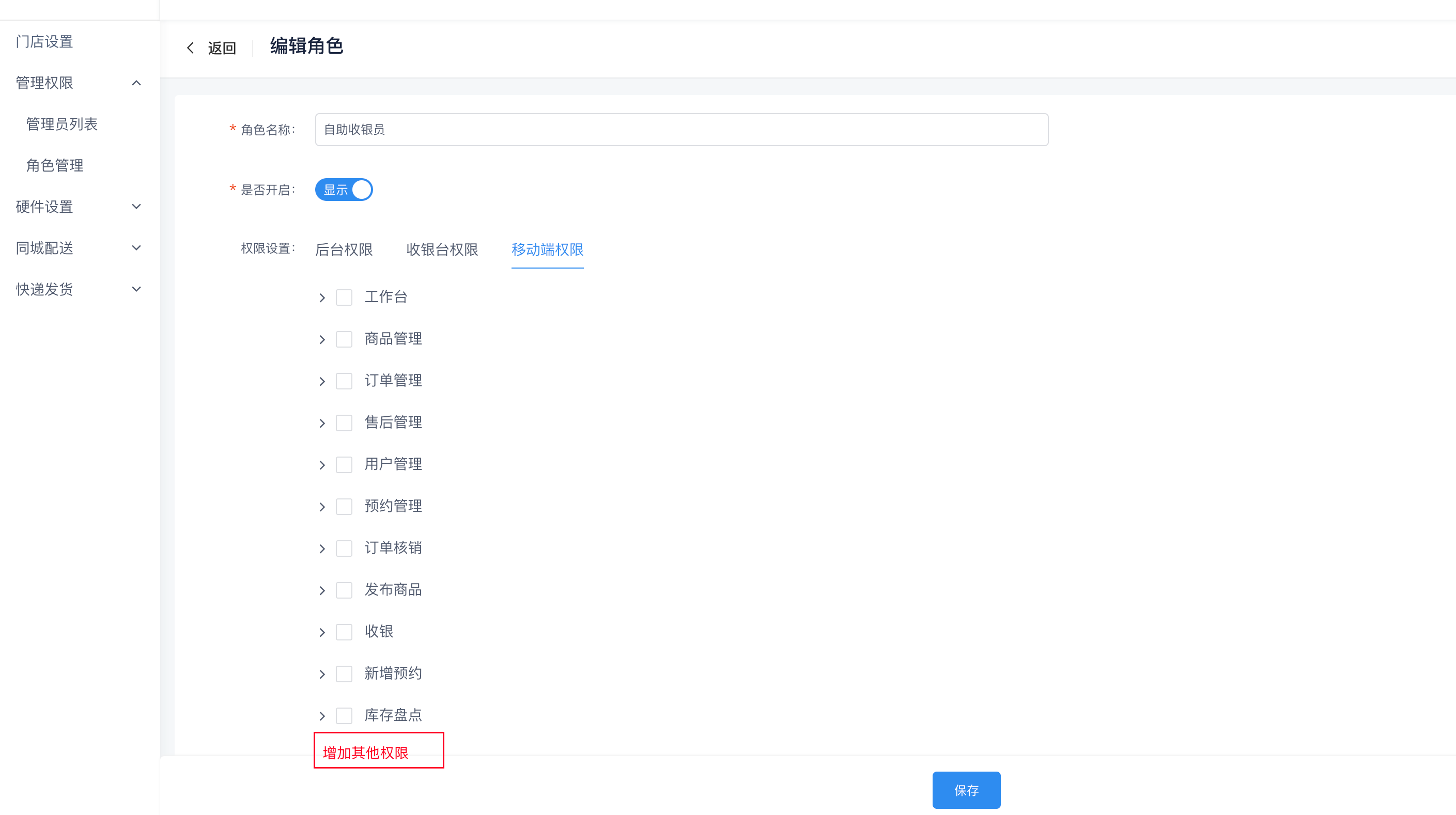Expand the 同城配送 sidebar menu

click(x=79, y=247)
